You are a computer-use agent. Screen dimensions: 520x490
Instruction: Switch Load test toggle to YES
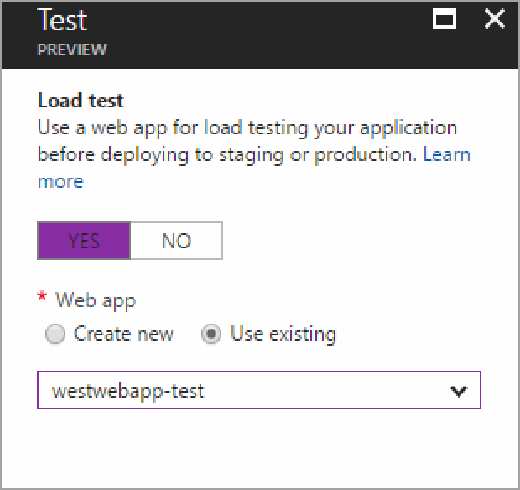(84, 240)
